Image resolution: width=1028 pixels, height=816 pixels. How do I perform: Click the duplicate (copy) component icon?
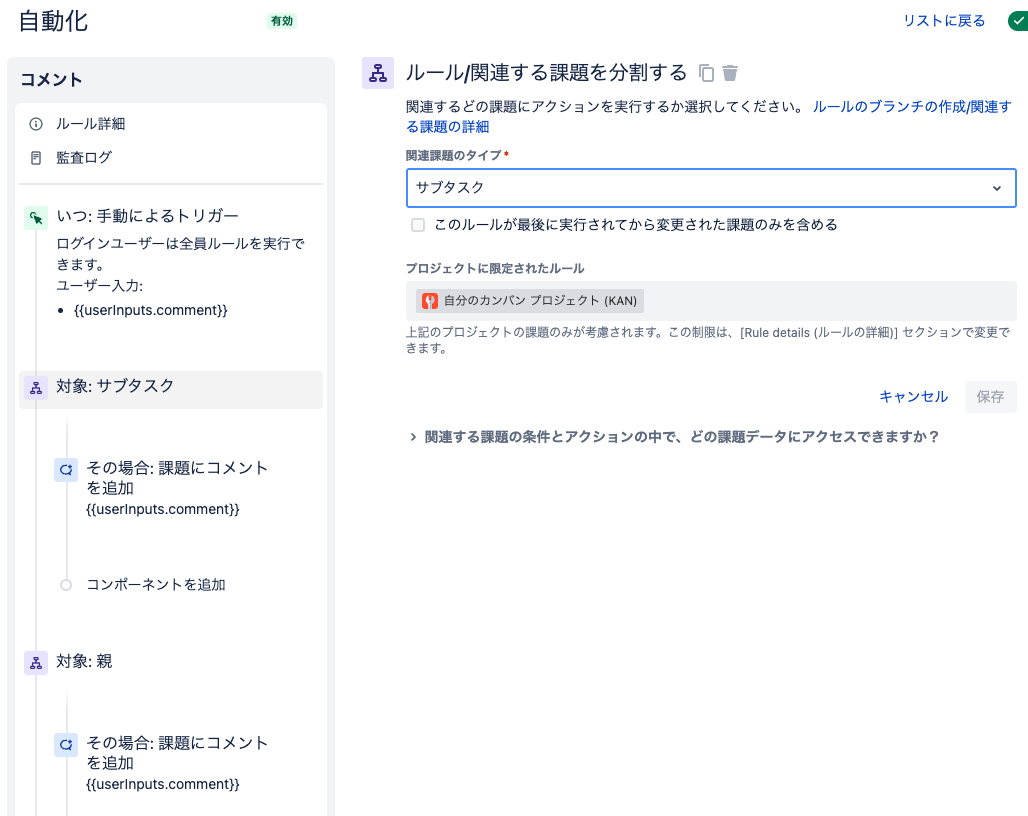(x=707, y=72)
